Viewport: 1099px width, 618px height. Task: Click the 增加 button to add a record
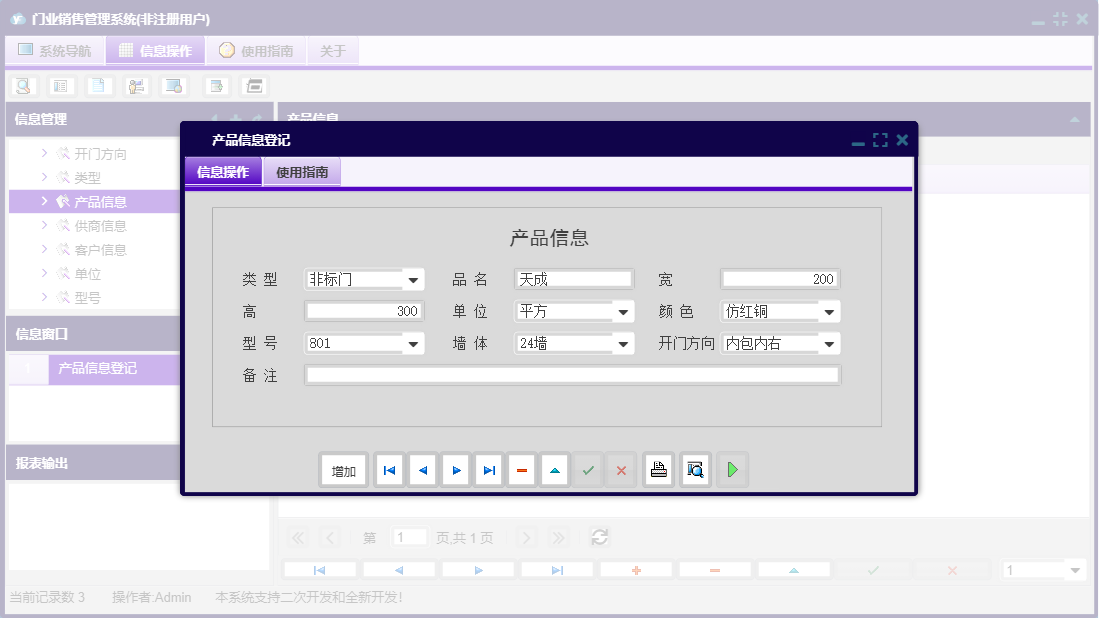coord(343,470)
